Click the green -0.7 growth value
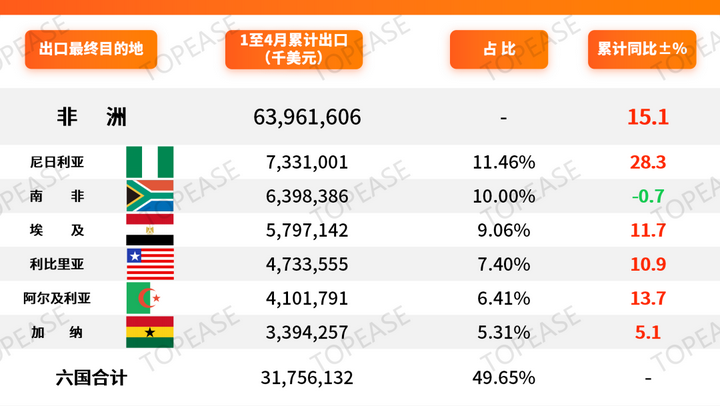The image size is (720, 406). (x=648, y=196)
